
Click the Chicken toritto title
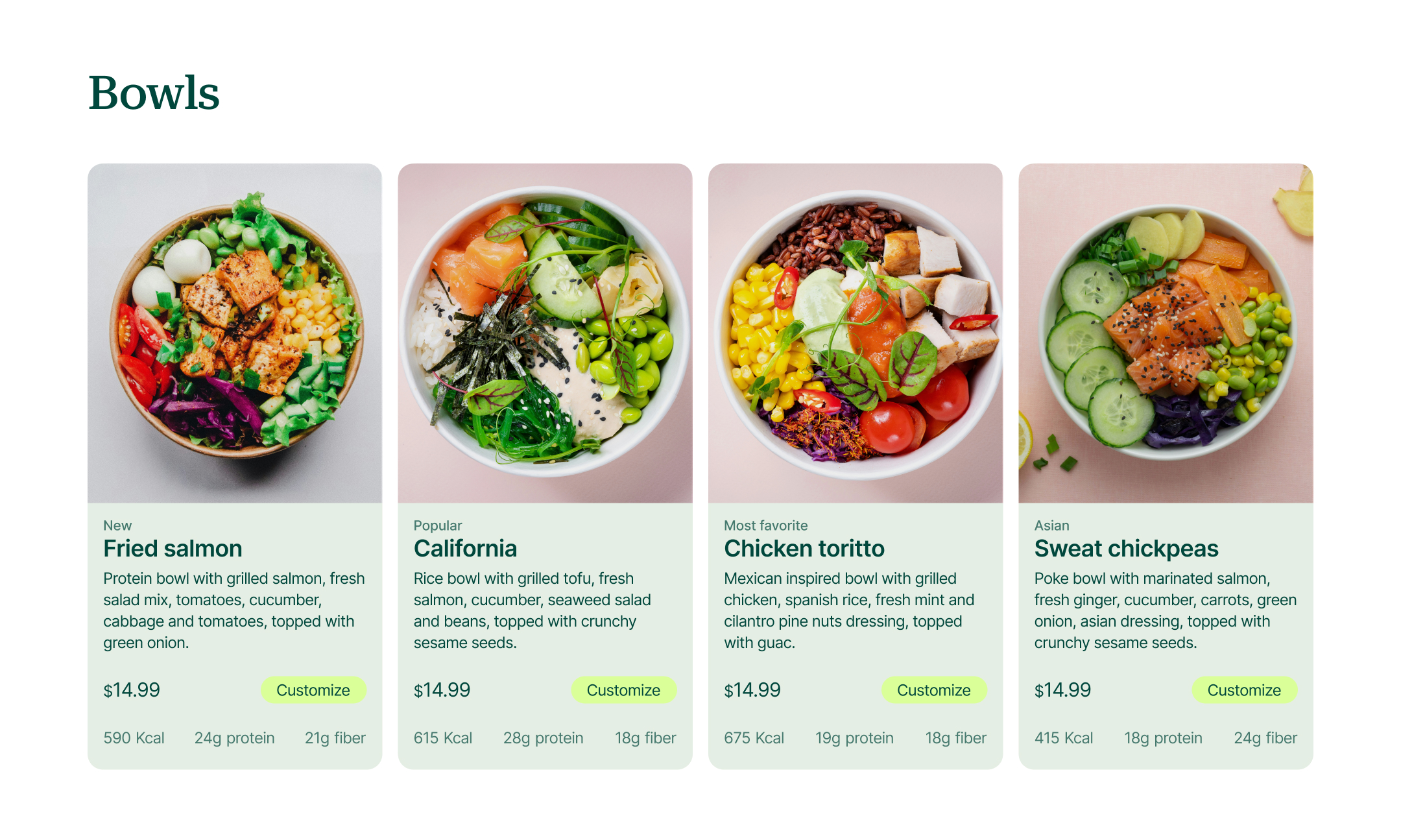click(x=804, y=548)
